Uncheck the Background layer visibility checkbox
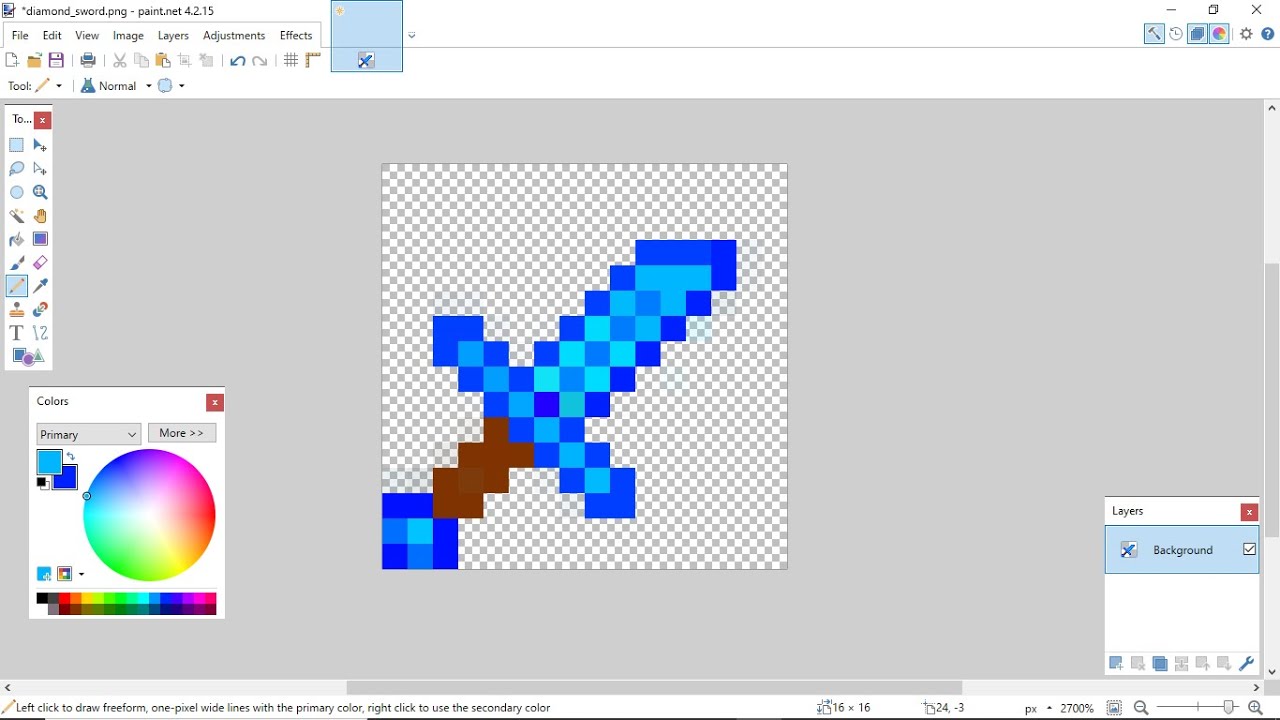 [1250, 550]
